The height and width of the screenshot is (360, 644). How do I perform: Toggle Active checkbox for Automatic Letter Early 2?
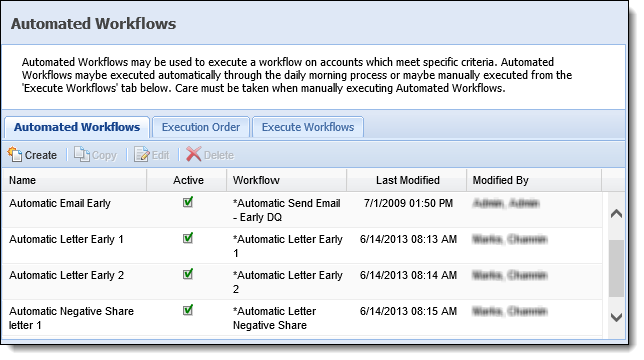(188, 274)
